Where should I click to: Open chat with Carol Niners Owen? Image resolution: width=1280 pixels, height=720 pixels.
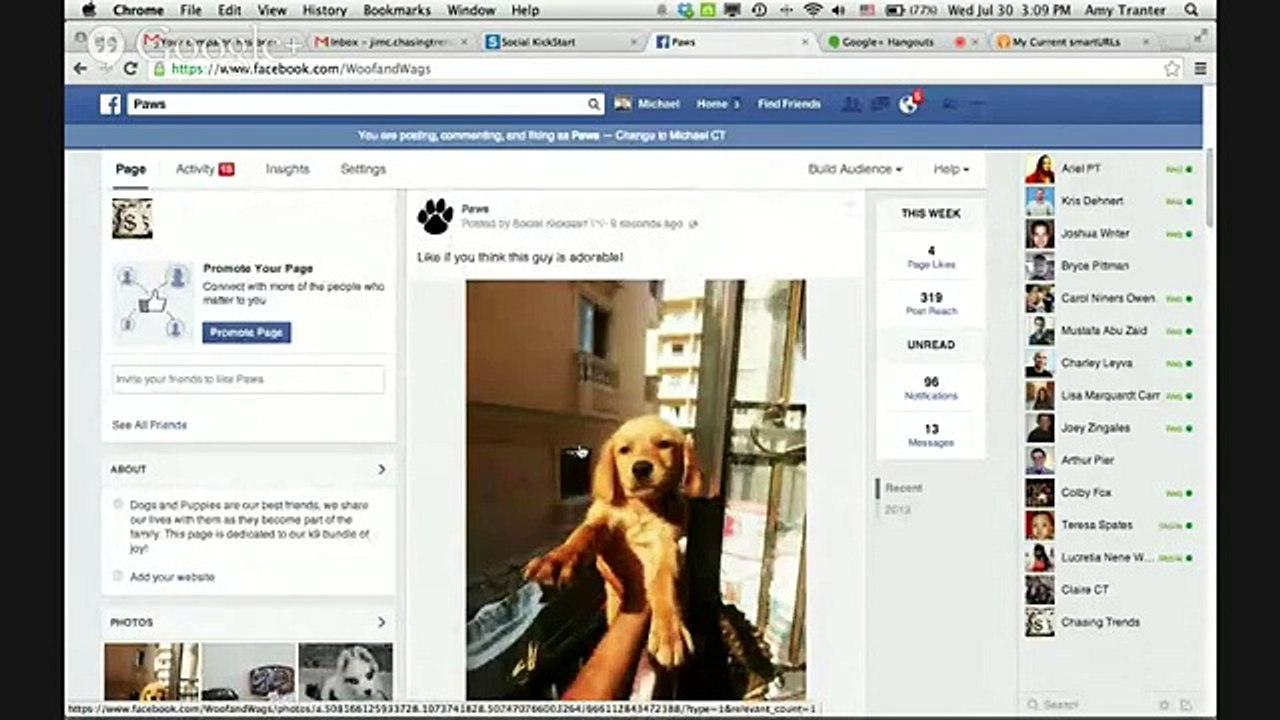[1110, 298]
